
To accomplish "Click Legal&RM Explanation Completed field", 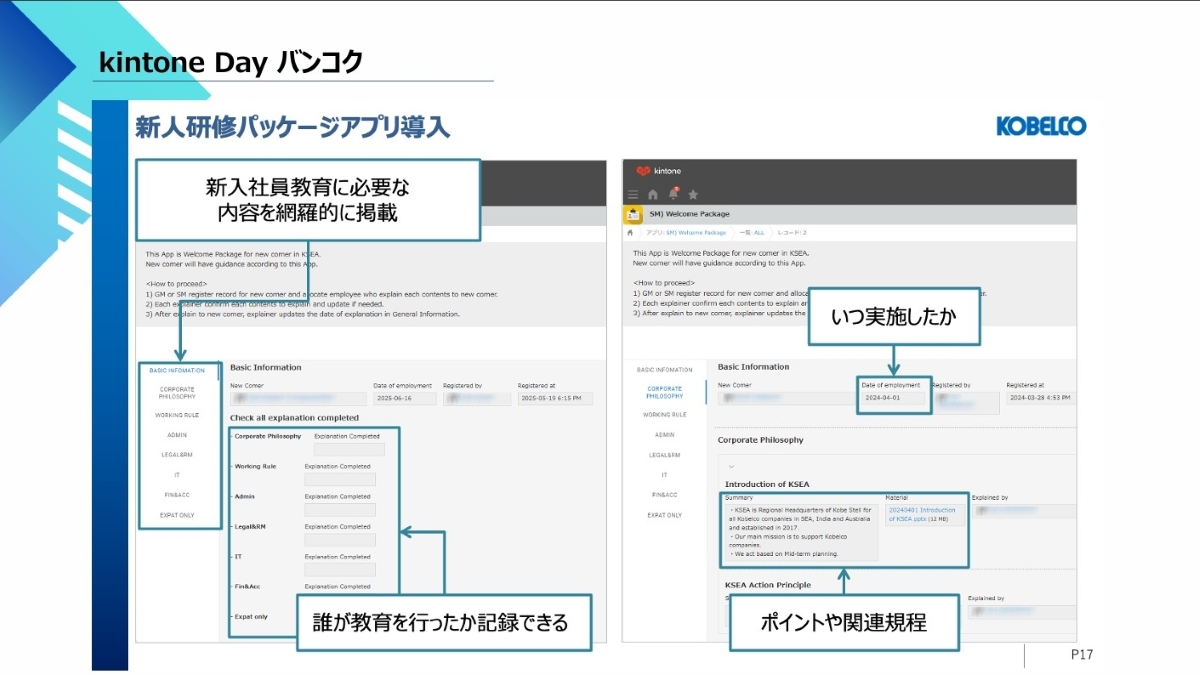I will (x=340, y=540).
